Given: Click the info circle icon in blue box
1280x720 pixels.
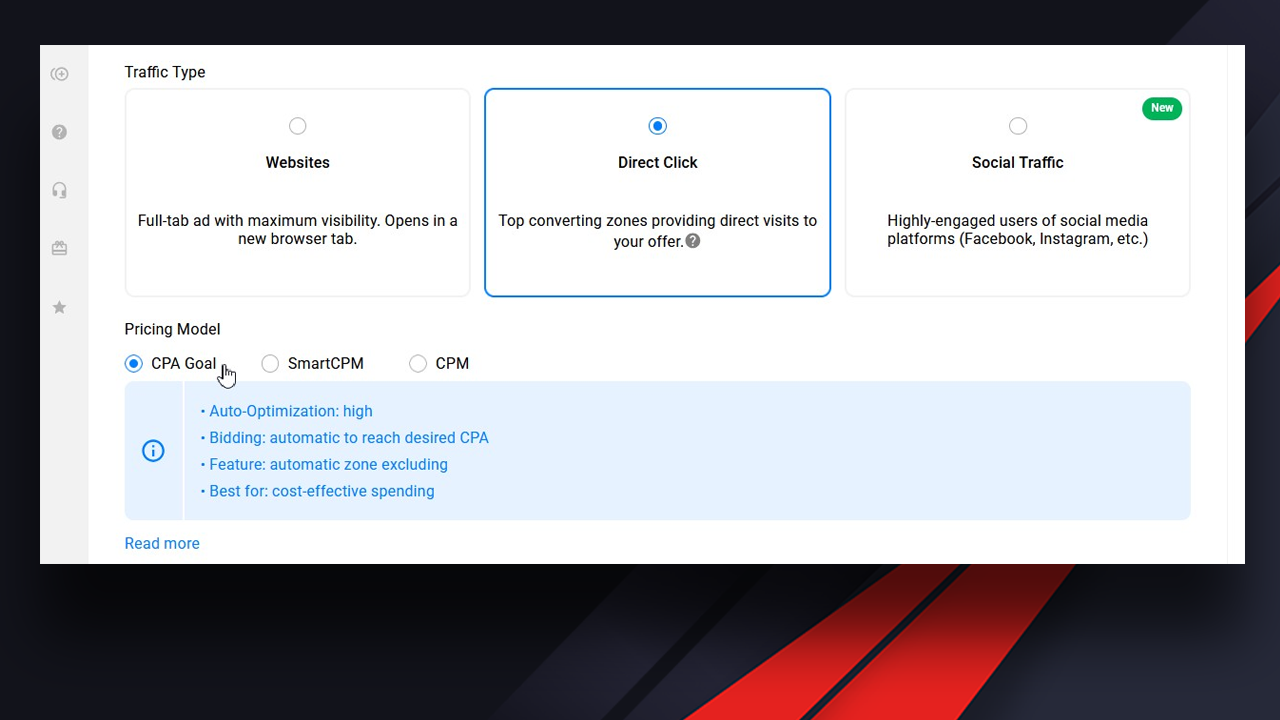Looking at the screenshot, I should 153,451.
